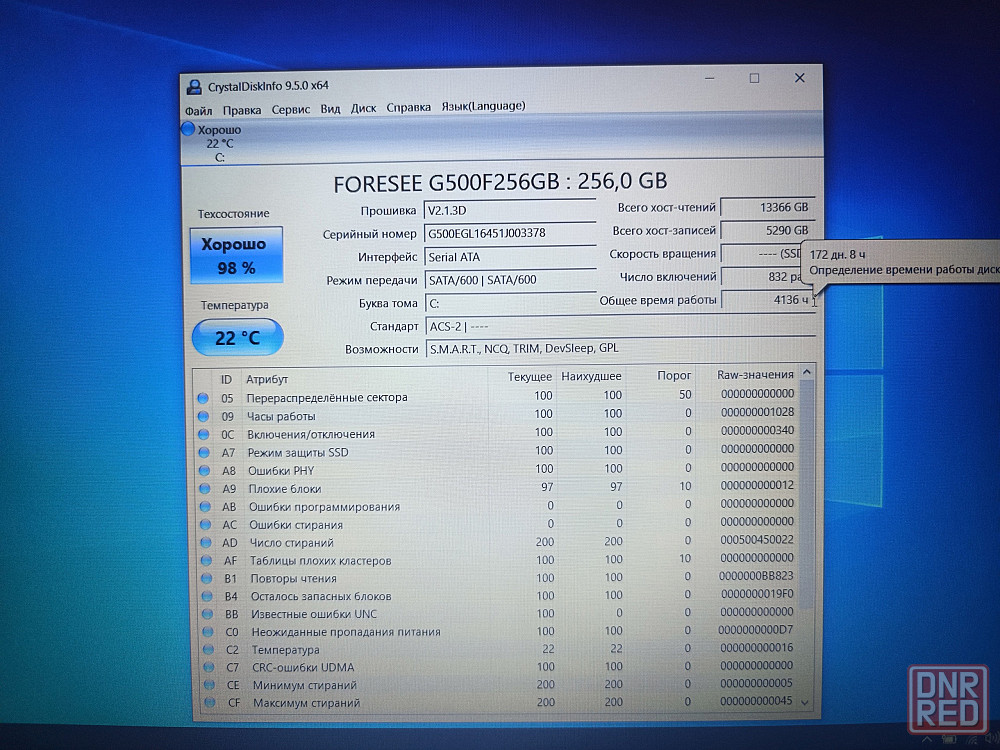
Task: Click status icon of Ошибки программирования row
Action: [x=205, y=507]
